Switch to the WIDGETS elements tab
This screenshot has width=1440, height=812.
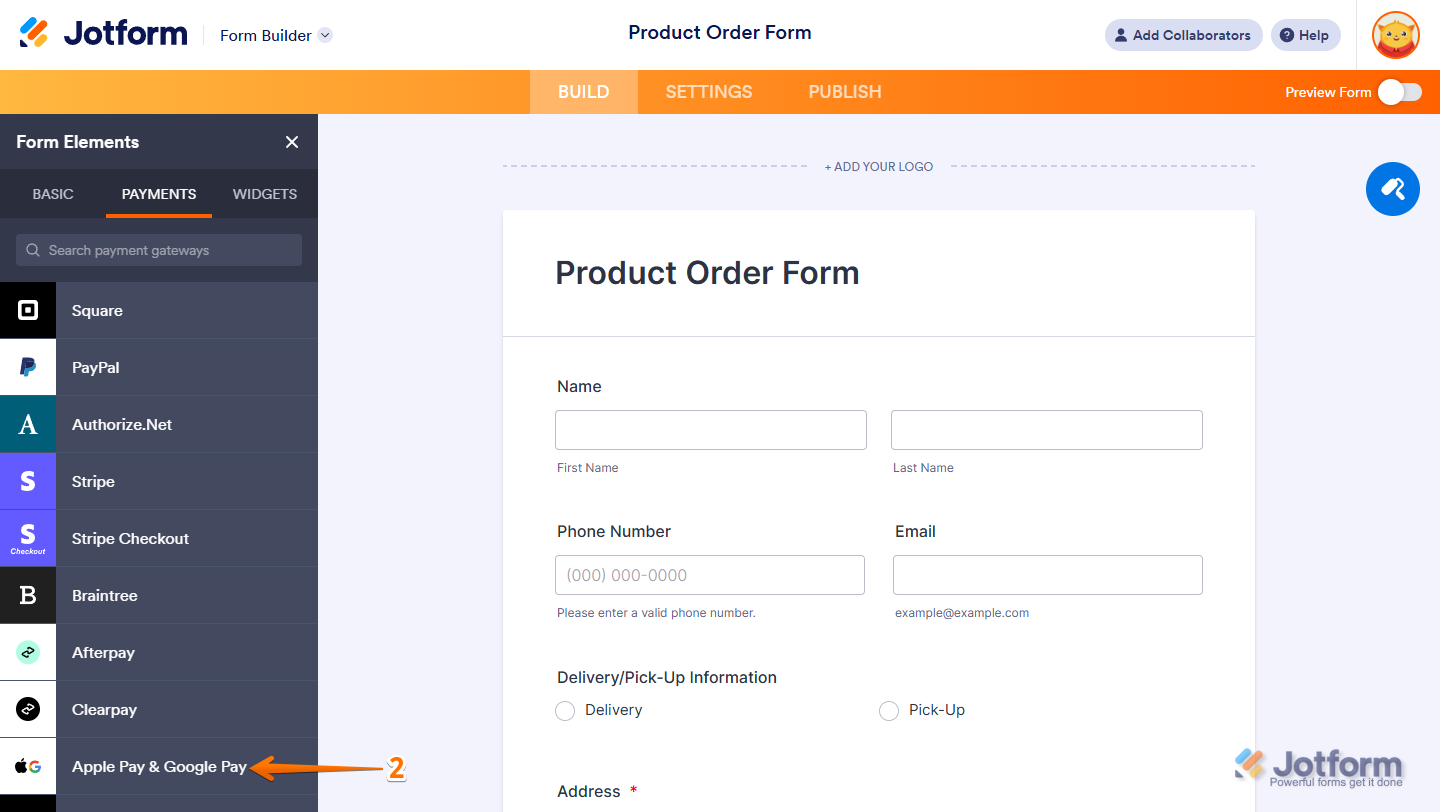264,194
